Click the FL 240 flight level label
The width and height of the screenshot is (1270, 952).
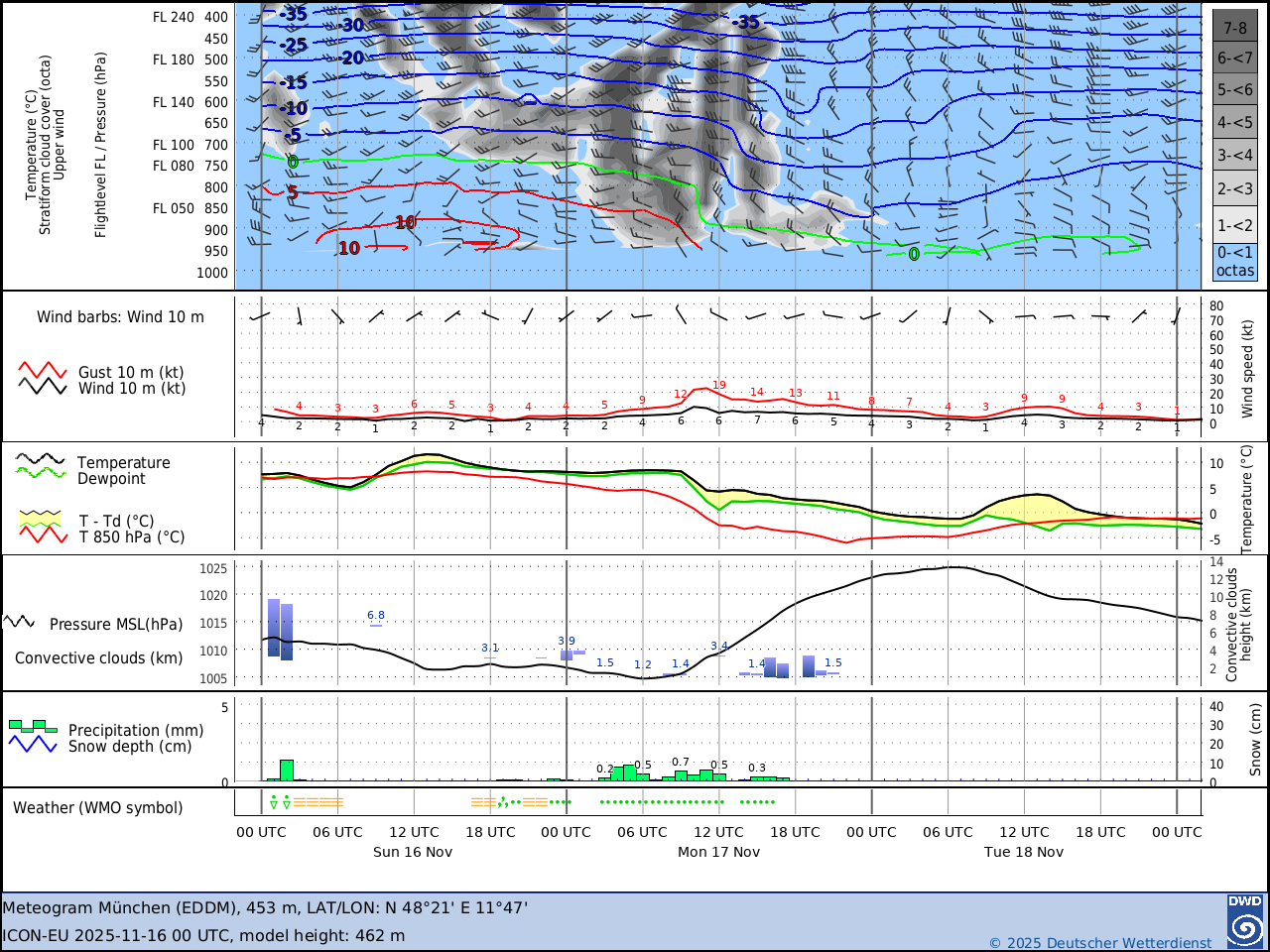click(x=174, y=17)
